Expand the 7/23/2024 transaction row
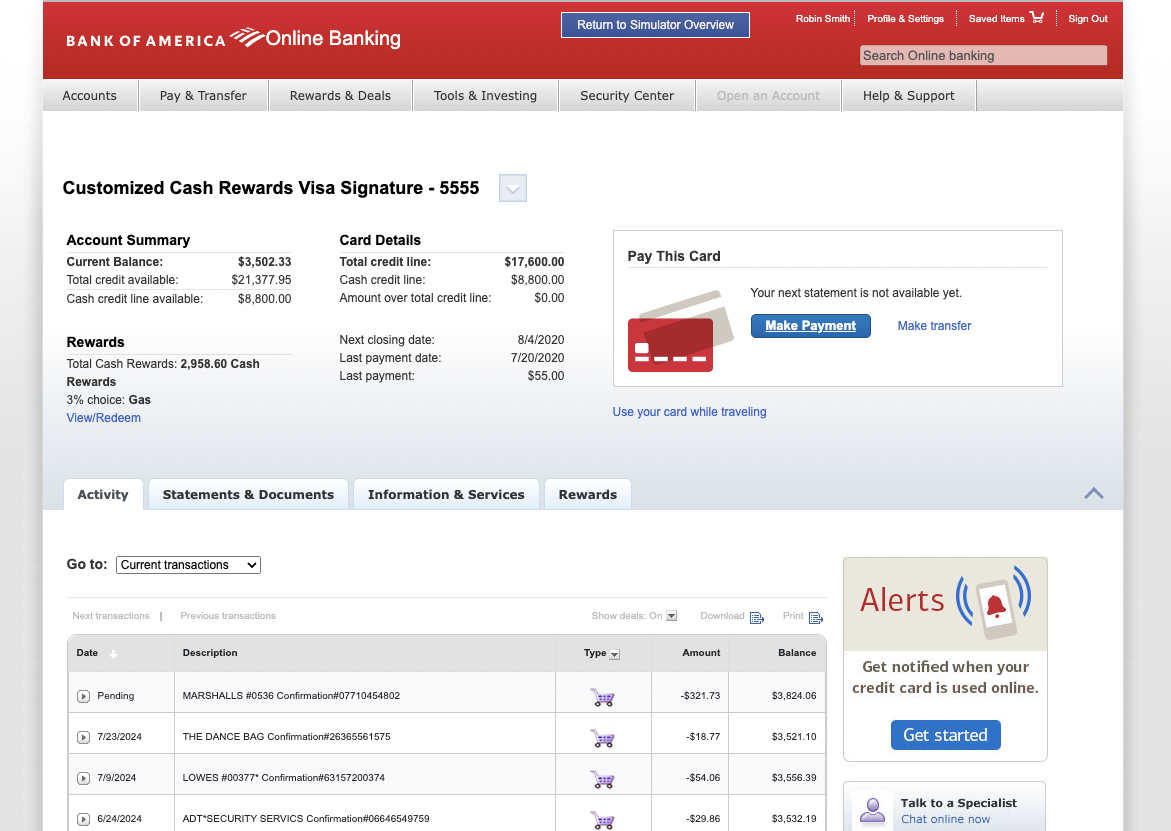 (x=84, y=738)
